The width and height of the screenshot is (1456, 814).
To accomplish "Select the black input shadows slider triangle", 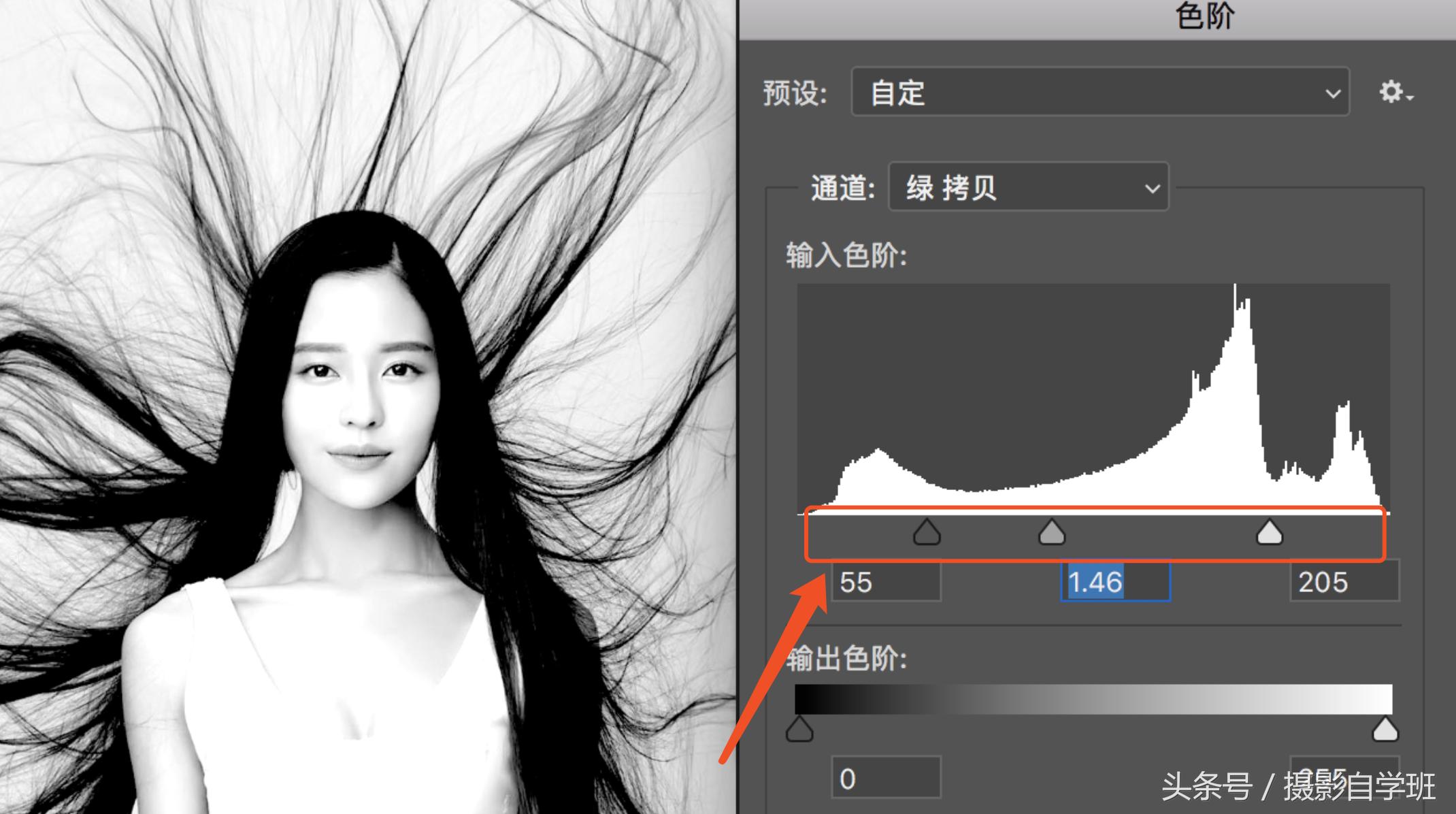I will pos(926,533).
